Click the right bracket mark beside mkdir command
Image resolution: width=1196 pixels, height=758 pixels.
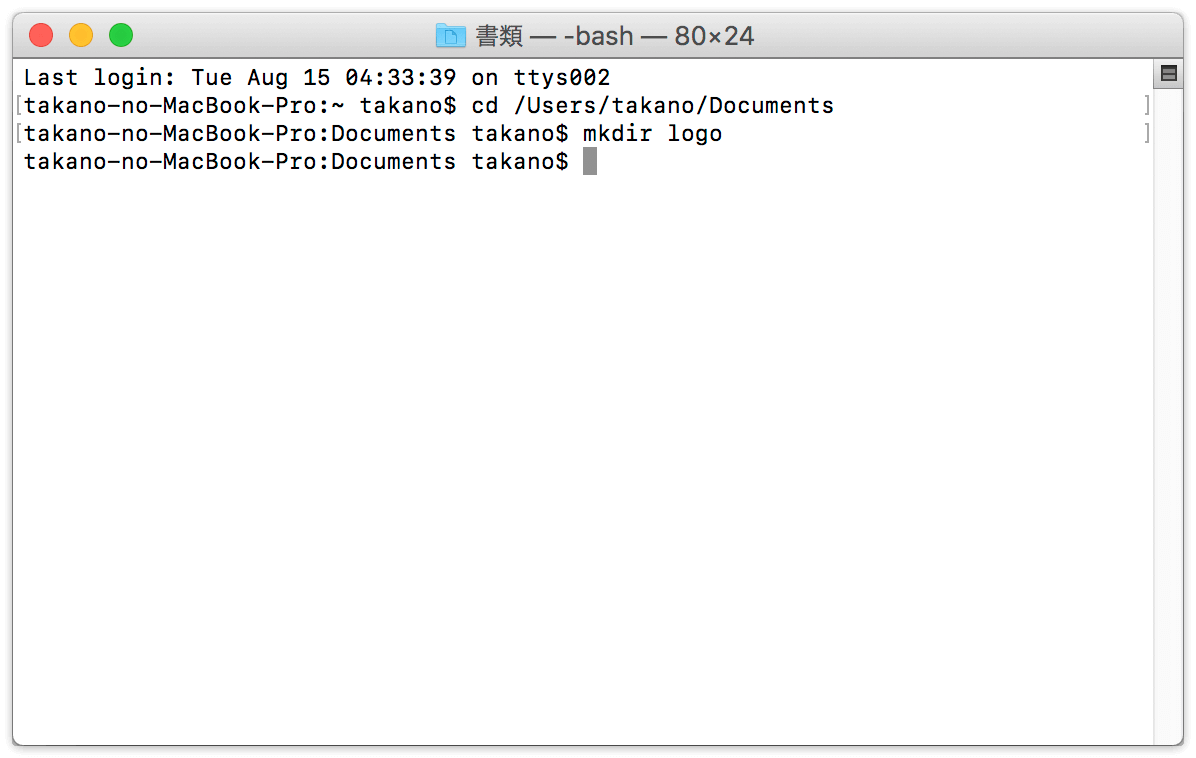(1146, 133)
